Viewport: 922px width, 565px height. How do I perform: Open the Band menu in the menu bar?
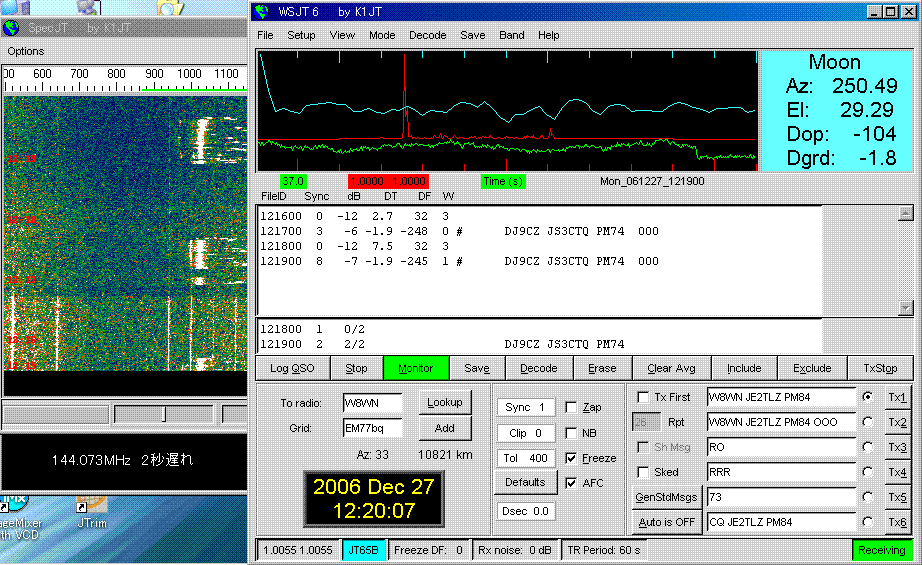click(x=511, y=35)
